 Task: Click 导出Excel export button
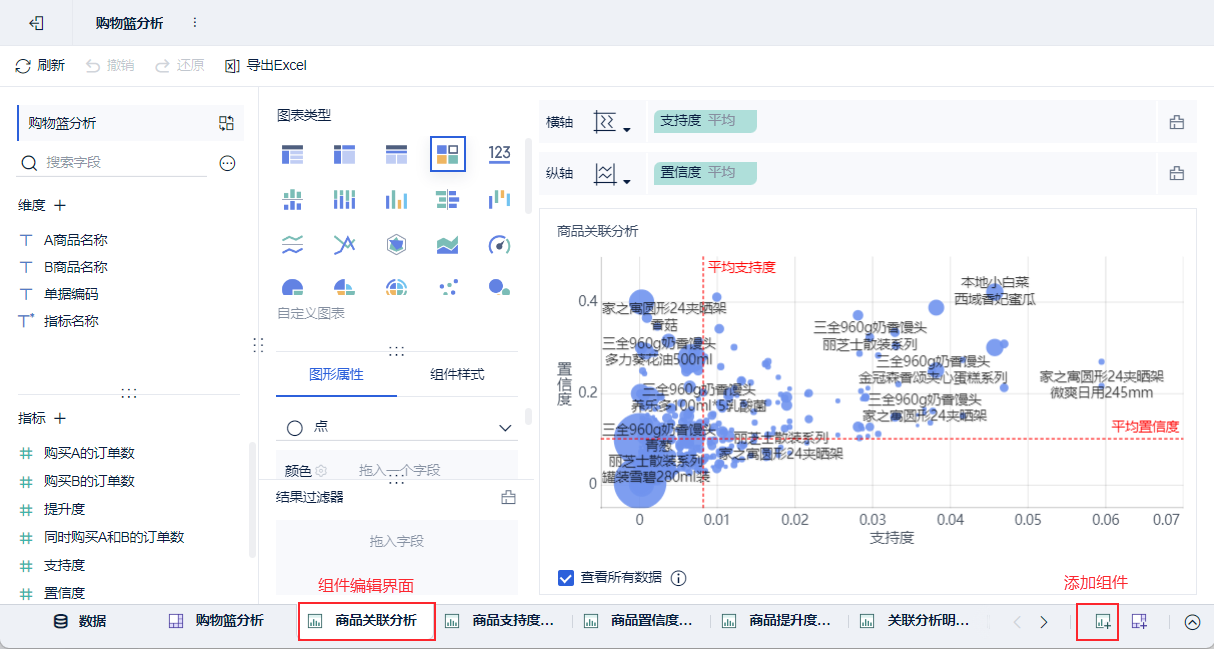[265, 65]
